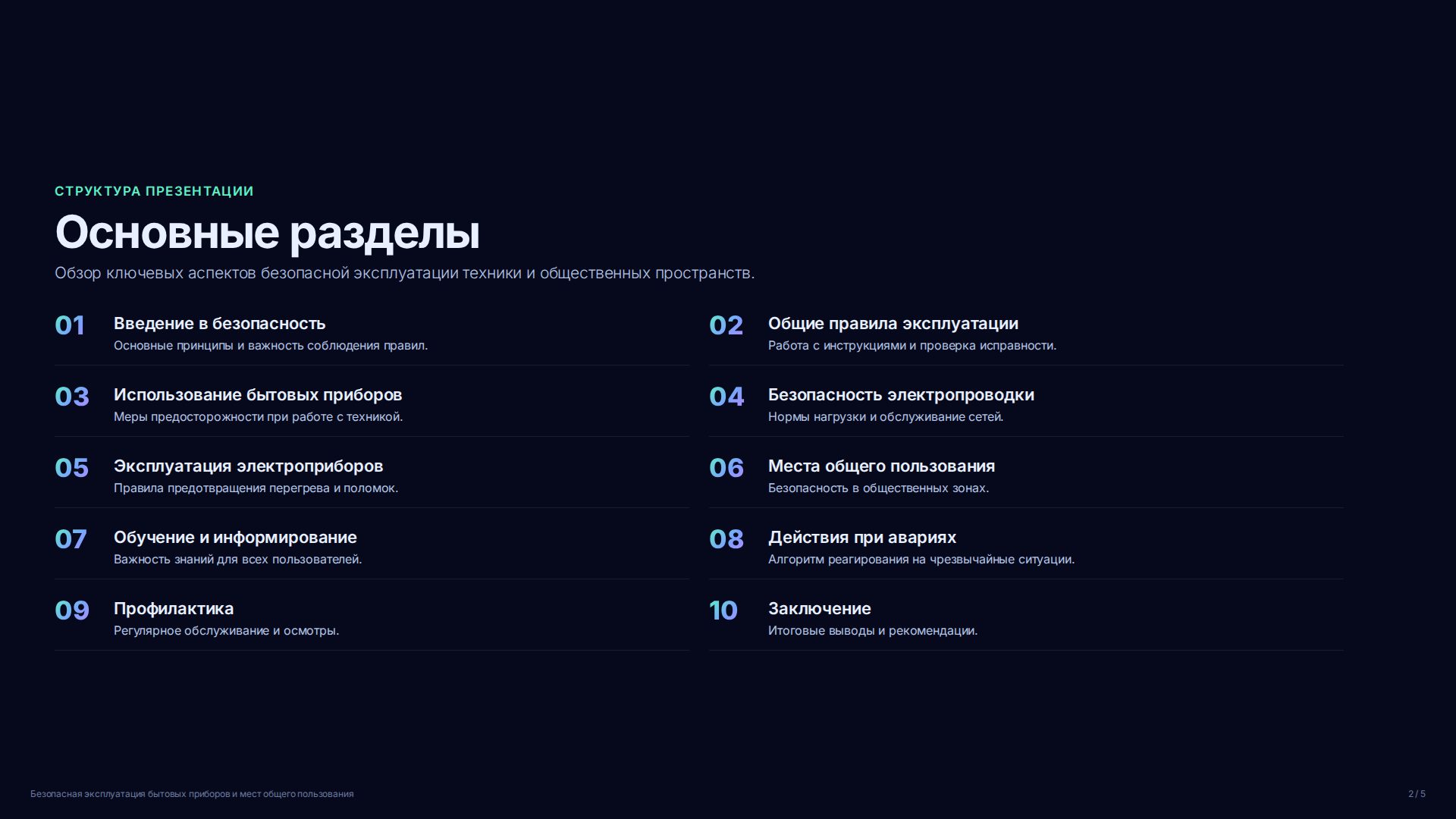The height and width of the screenshot is (819, 1456).
Task: Click 'Основные принципы и важность соблюдения правил.'
Action: [271, 346]
